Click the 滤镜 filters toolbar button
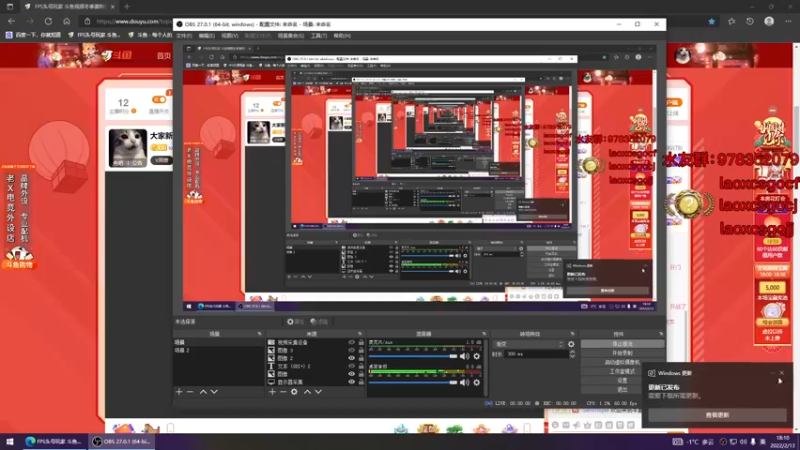This screenshot has width=800, height=450. pos(319,321)
